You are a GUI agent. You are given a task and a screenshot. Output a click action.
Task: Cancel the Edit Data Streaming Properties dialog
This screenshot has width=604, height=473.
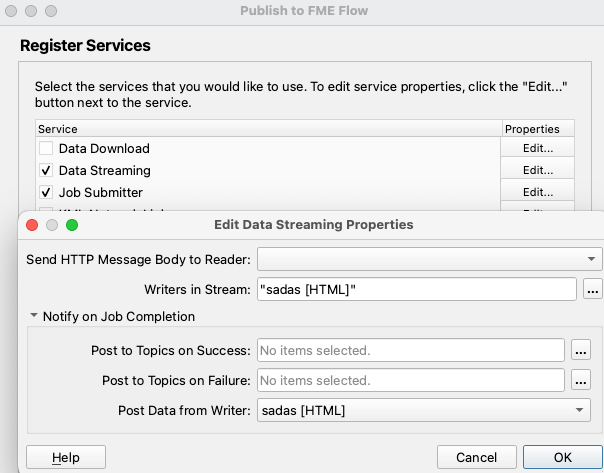point(476,457)
